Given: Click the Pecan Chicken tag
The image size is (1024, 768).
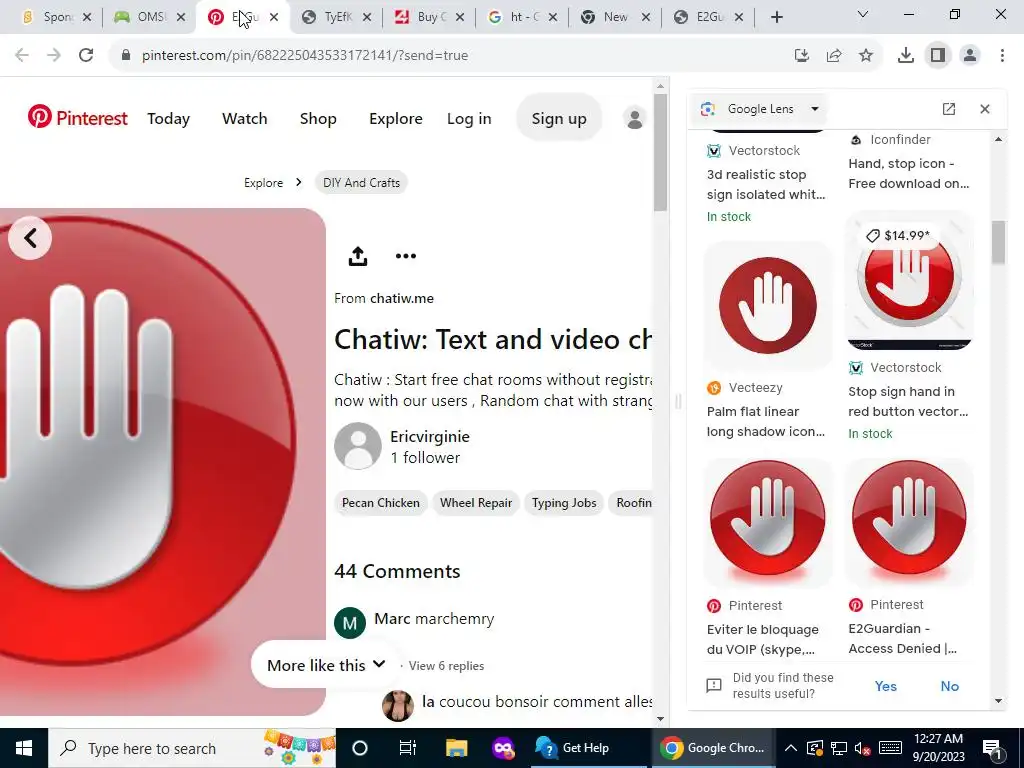Looking at the screenshot, I should (x=381, y=503).
